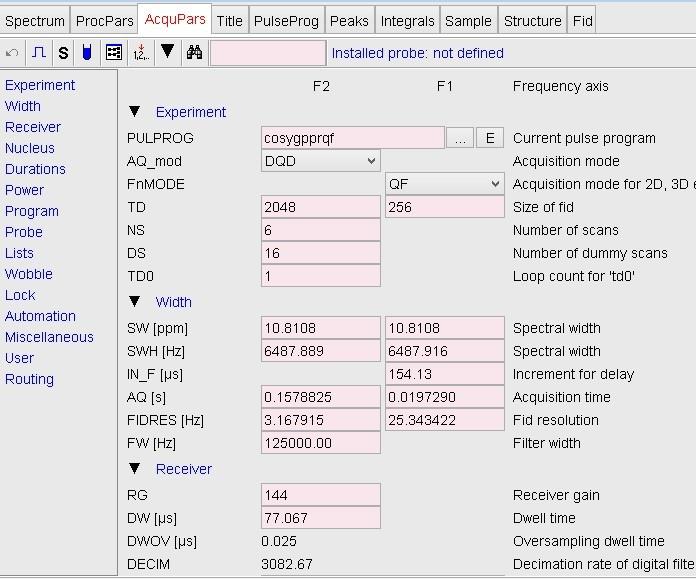This screenshot has height=579, width=696.
Task: Switch to the Structure tab
Action: coord(533,21)
